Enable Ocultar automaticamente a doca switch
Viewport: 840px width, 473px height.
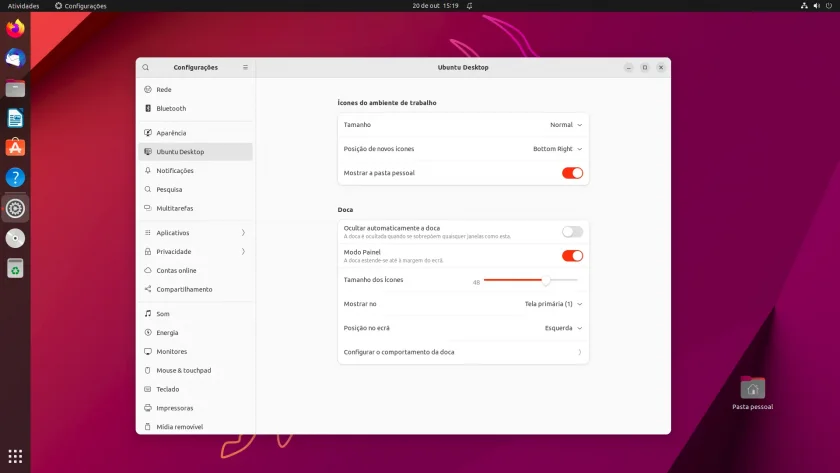[x=572, y=231]
